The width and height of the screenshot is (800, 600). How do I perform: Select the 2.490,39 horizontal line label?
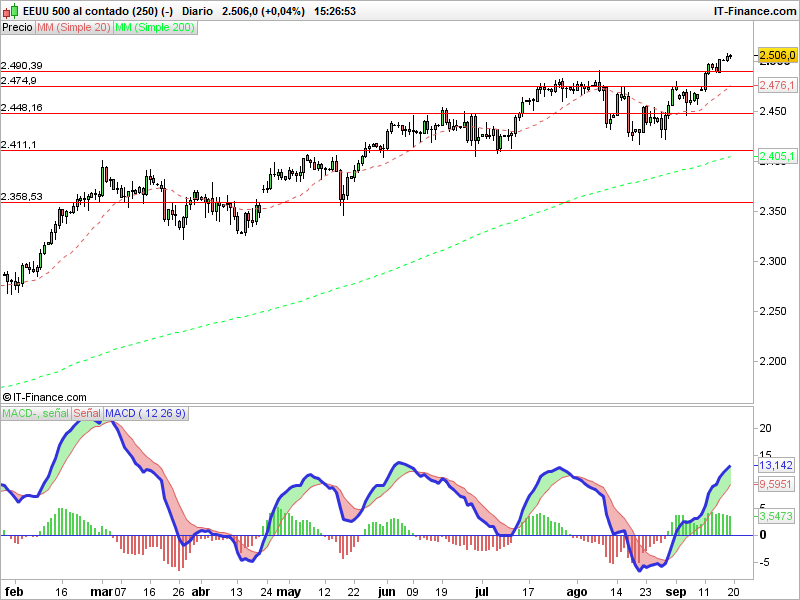tap(21, 65)
